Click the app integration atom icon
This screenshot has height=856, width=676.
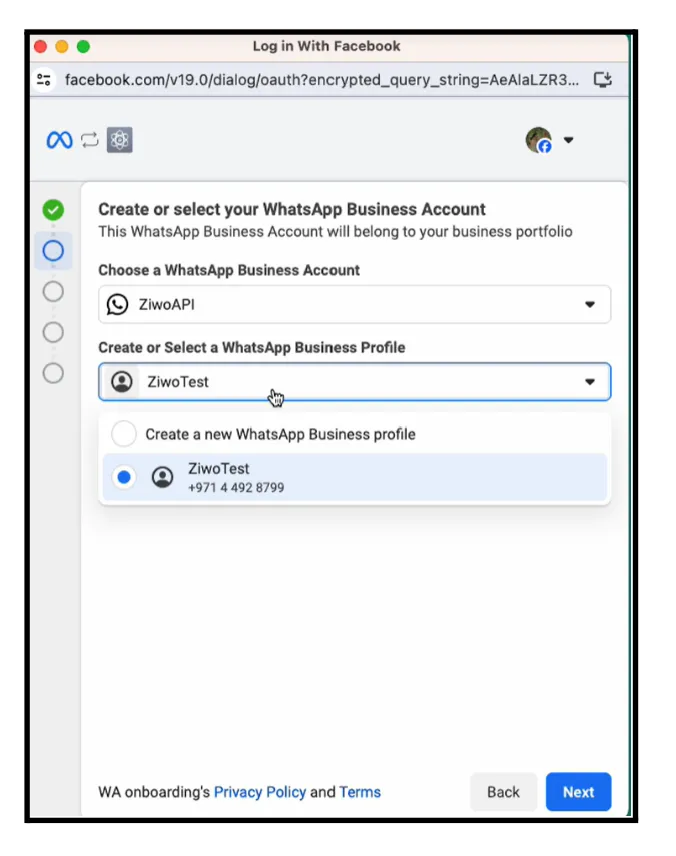pyautogui.click(x=120, y=140)
